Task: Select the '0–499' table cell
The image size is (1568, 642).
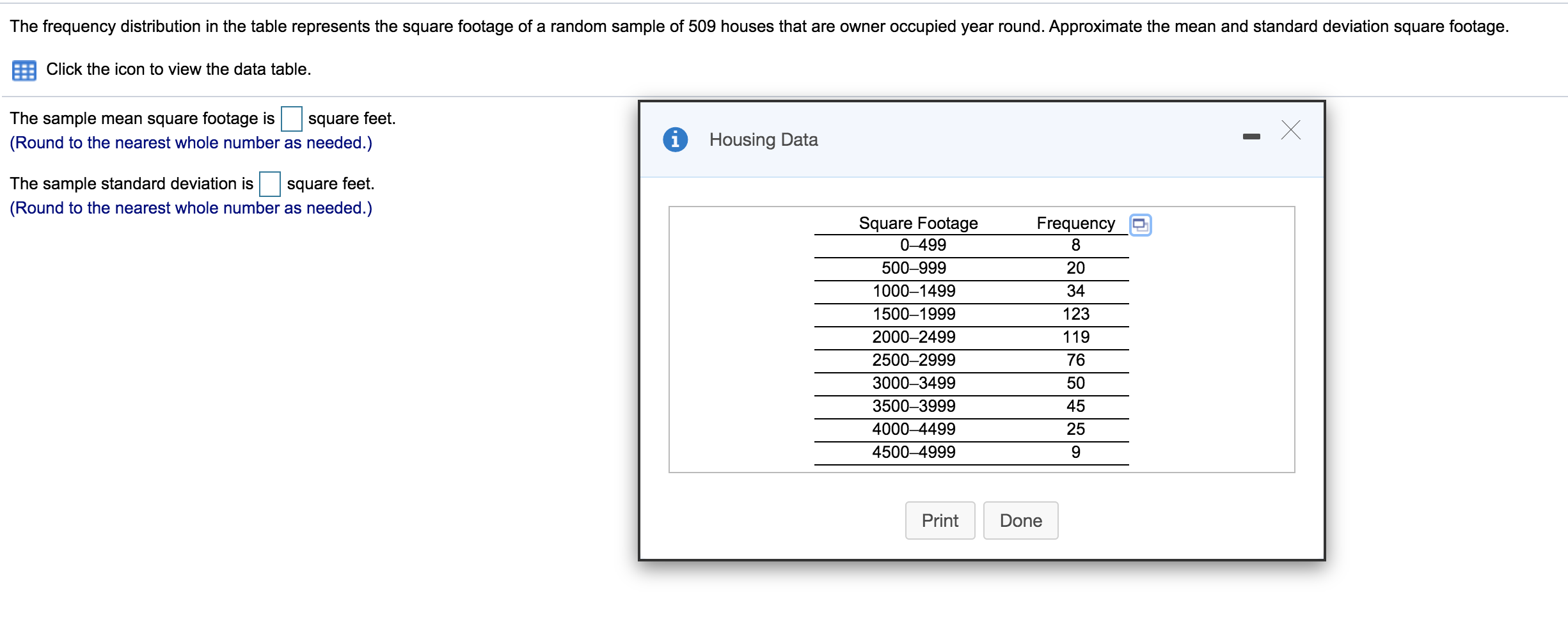Action: click(x=923, y=245)
